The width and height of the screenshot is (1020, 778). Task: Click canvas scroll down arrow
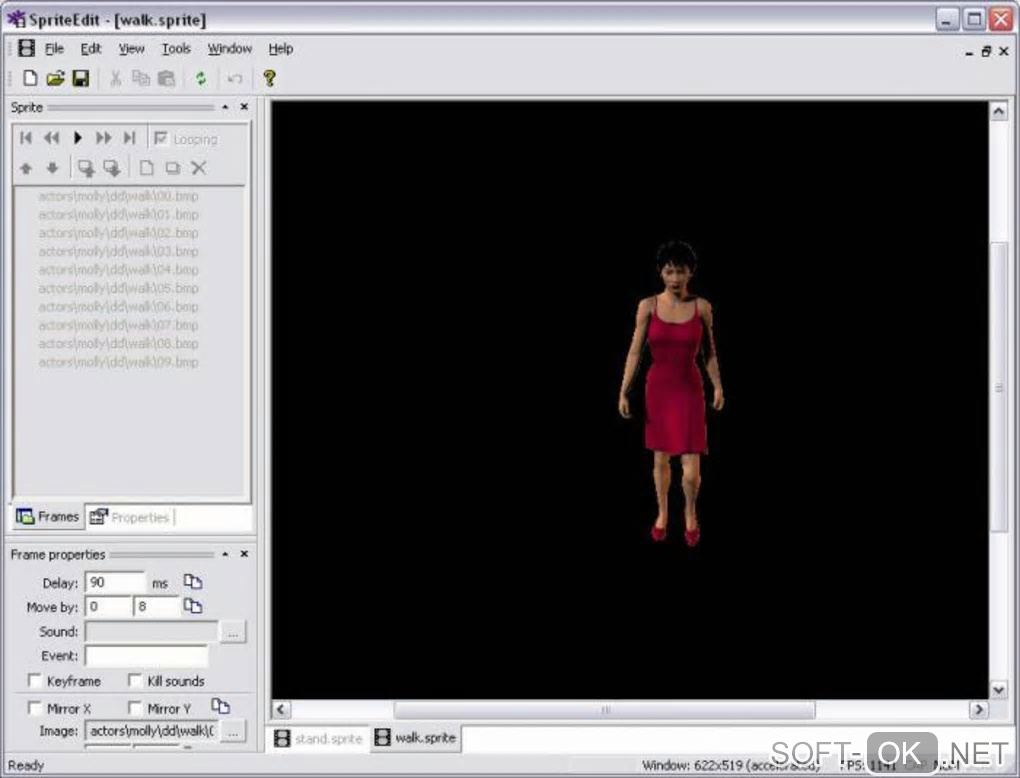999,689
